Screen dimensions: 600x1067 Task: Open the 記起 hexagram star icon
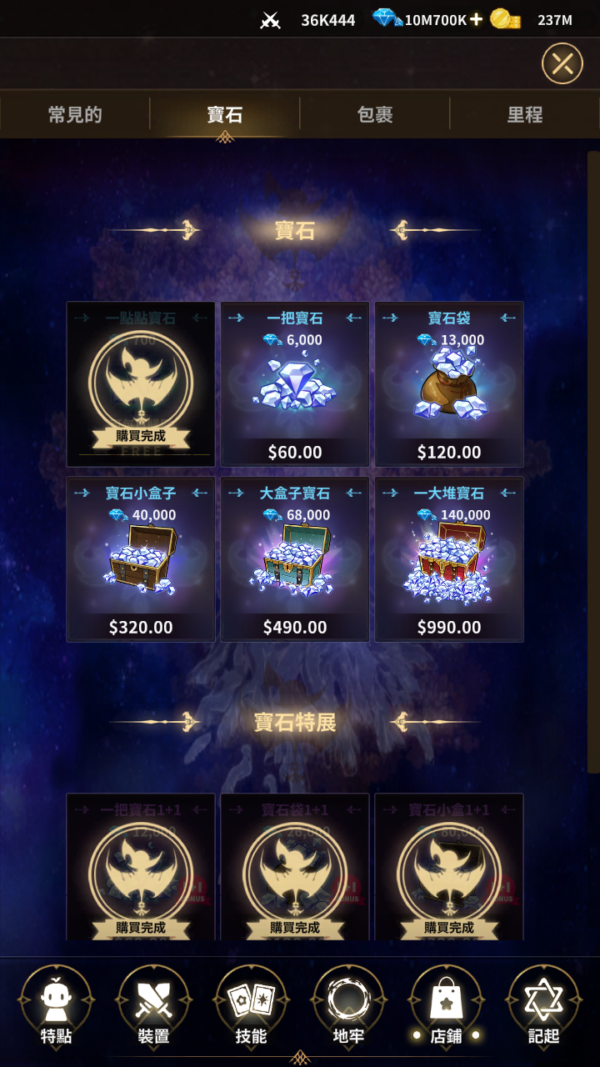coord(544,1006)
